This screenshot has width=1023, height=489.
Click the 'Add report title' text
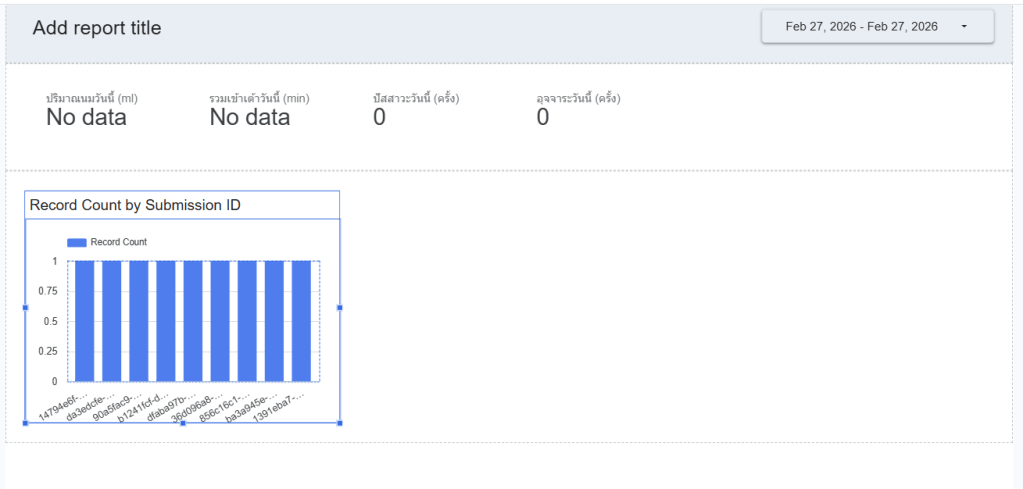coord(97,28)
